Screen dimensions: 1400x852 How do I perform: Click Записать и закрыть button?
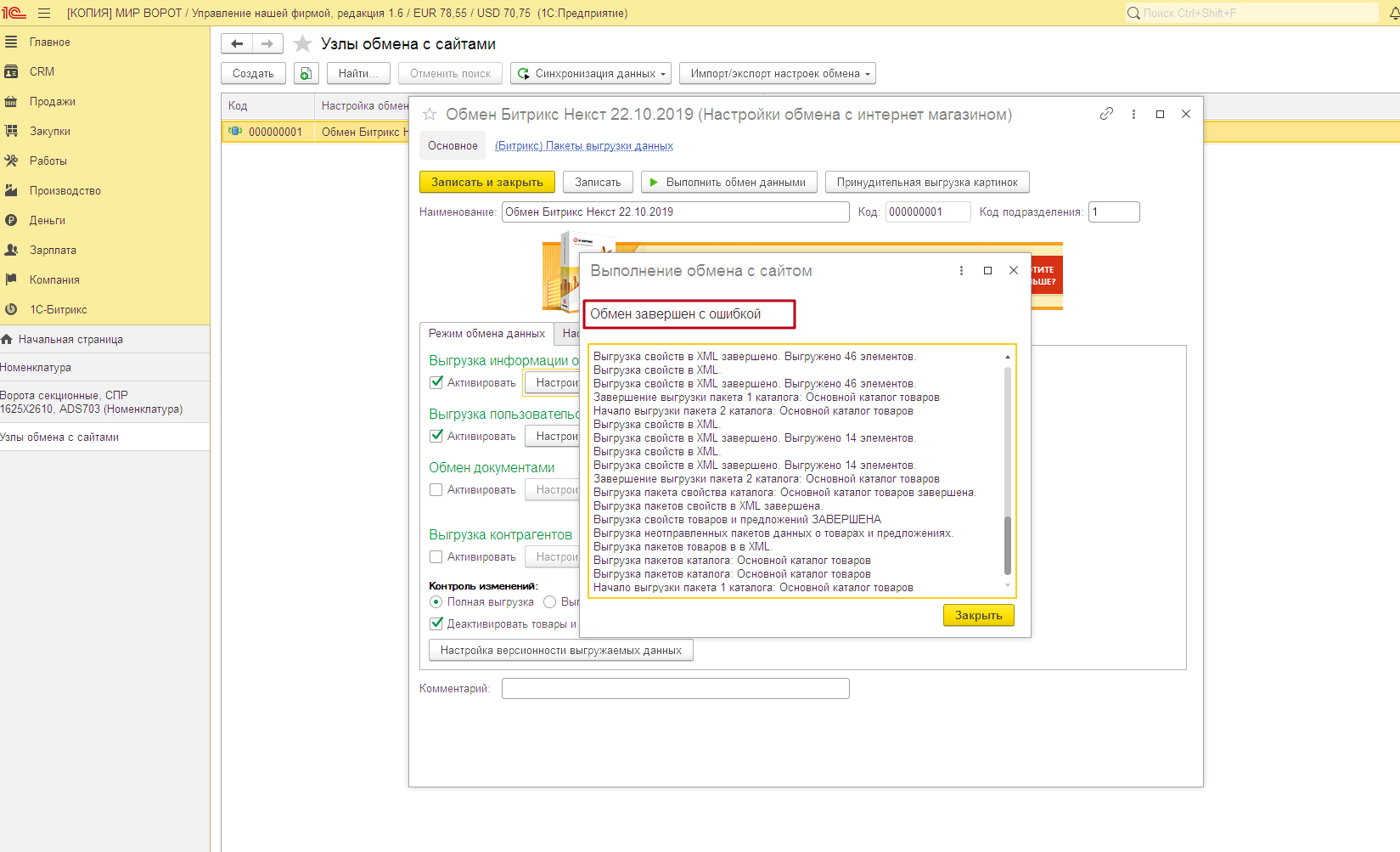pos(487,182)
